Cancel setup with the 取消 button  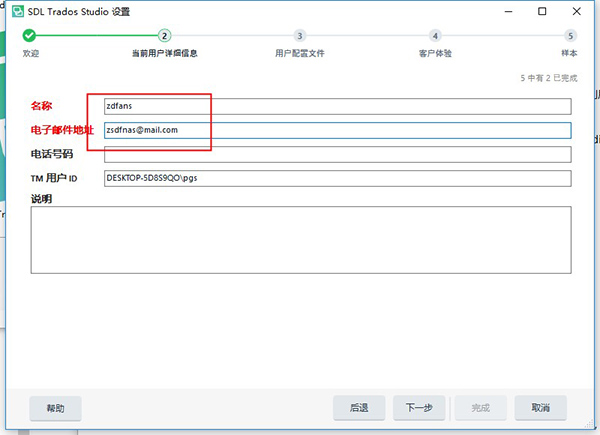[541, 408]
